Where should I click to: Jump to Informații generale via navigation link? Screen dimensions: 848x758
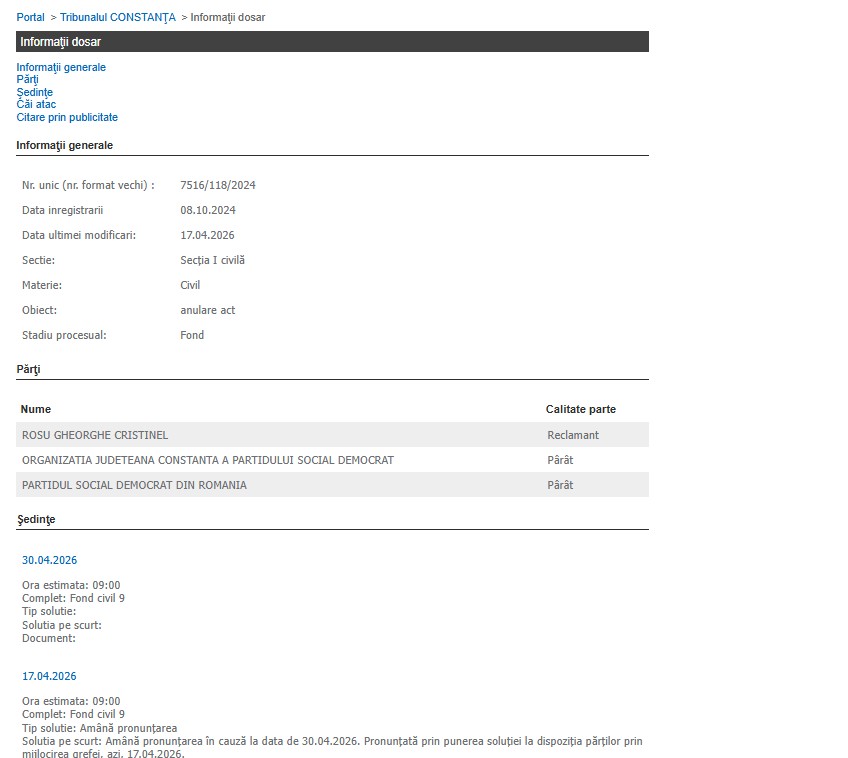tap(61, 67)
